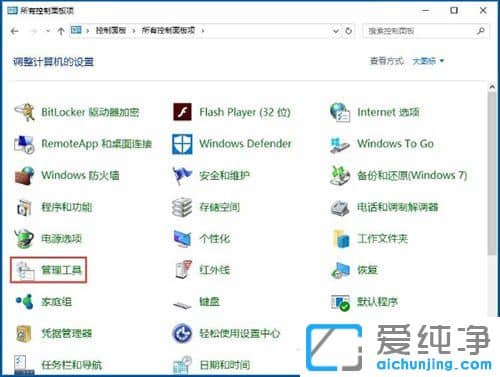Open 默认程序 default programs icon
The image size is (500, 377).
point(340,302)
